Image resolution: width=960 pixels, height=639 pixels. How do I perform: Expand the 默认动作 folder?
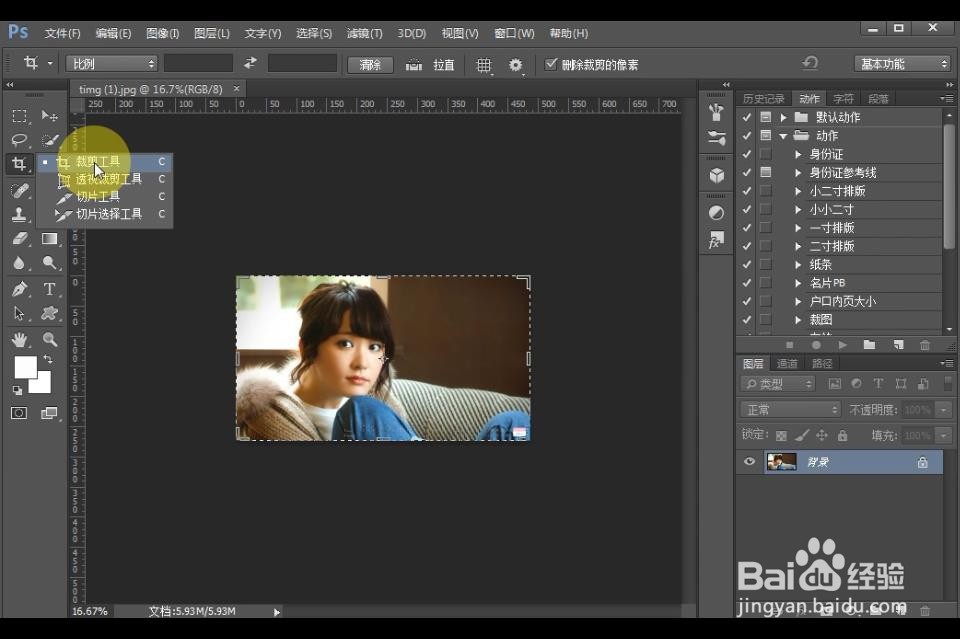coord(783,117)
